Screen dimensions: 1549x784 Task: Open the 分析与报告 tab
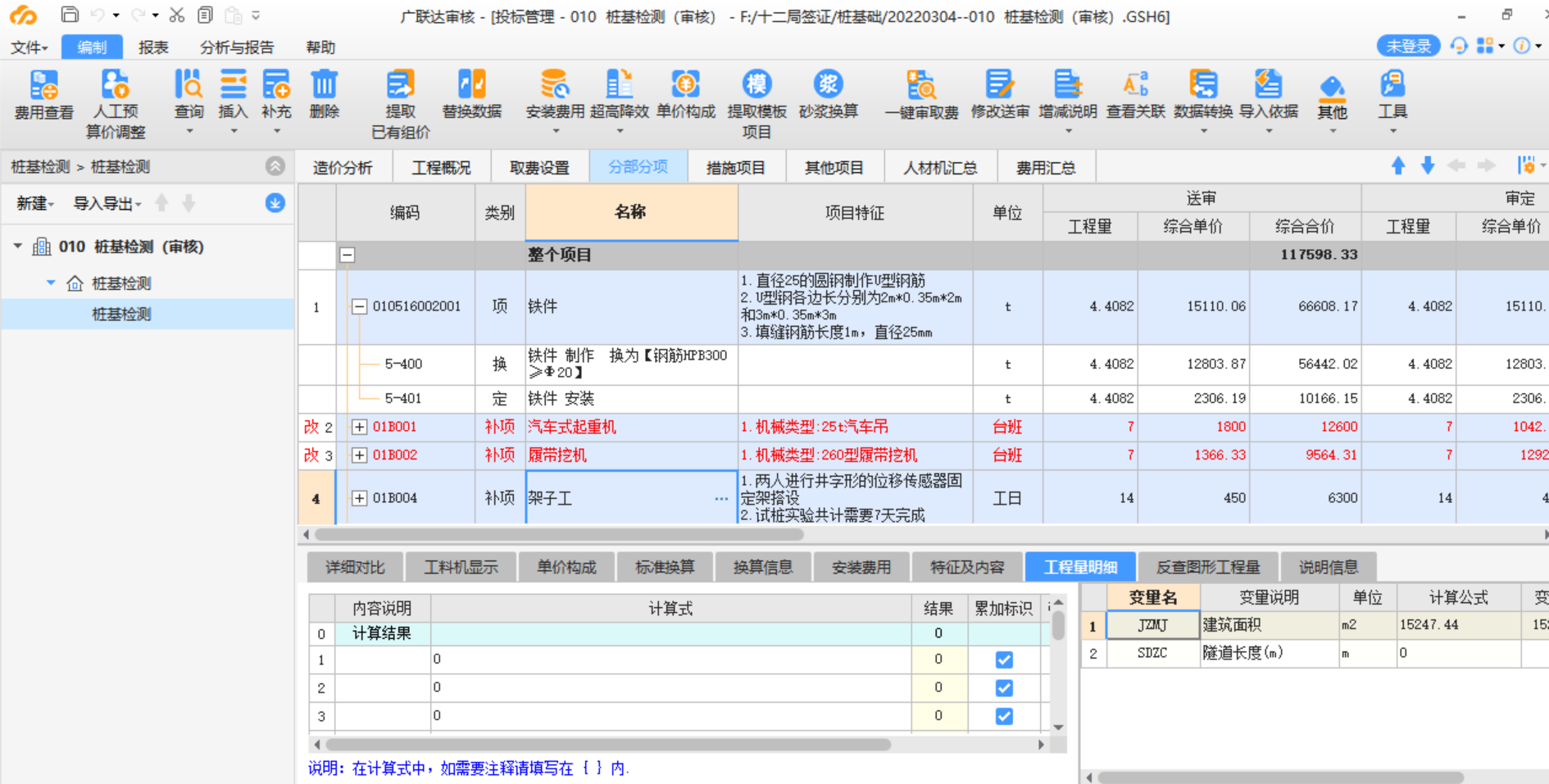[x=237, y=48]
